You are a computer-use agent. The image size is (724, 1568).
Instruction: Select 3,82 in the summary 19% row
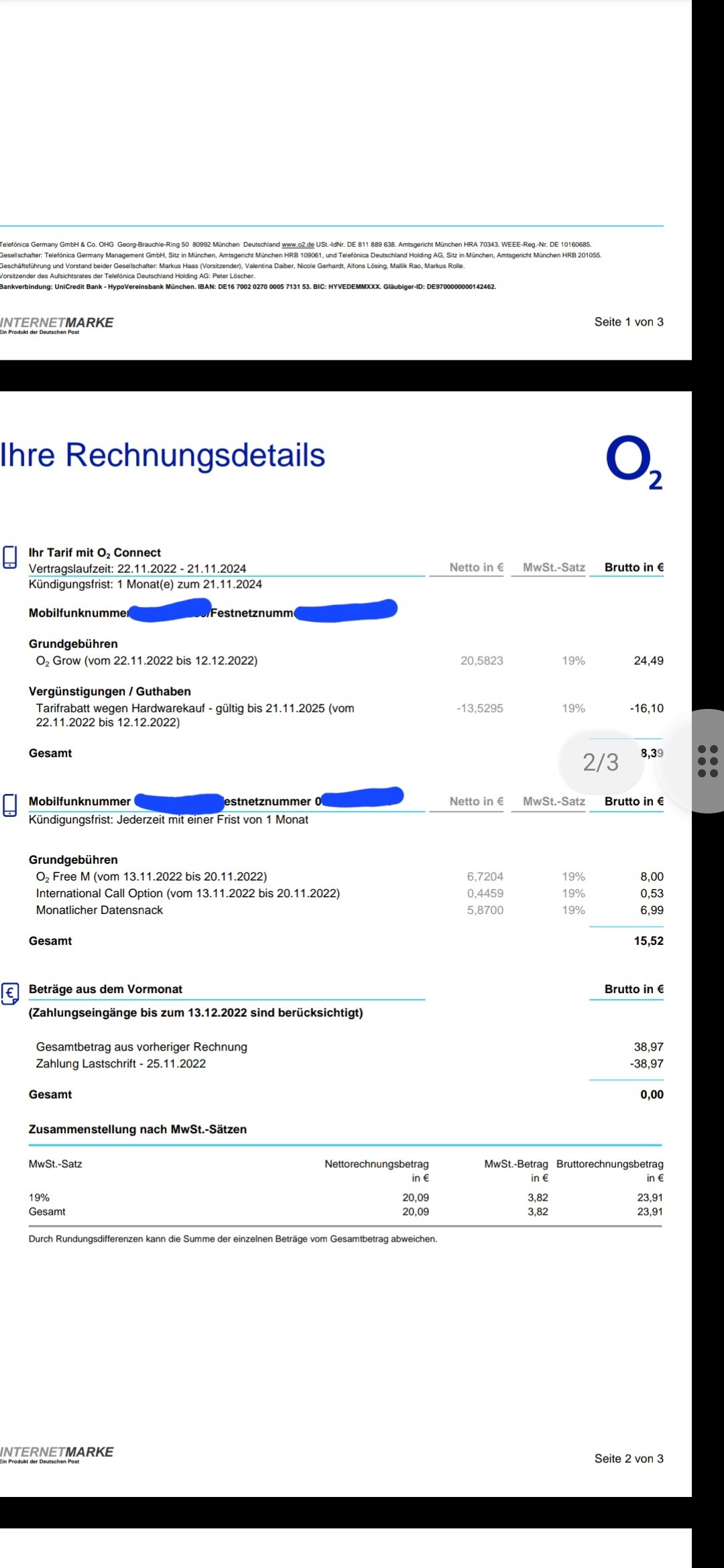pos(538,1197)
